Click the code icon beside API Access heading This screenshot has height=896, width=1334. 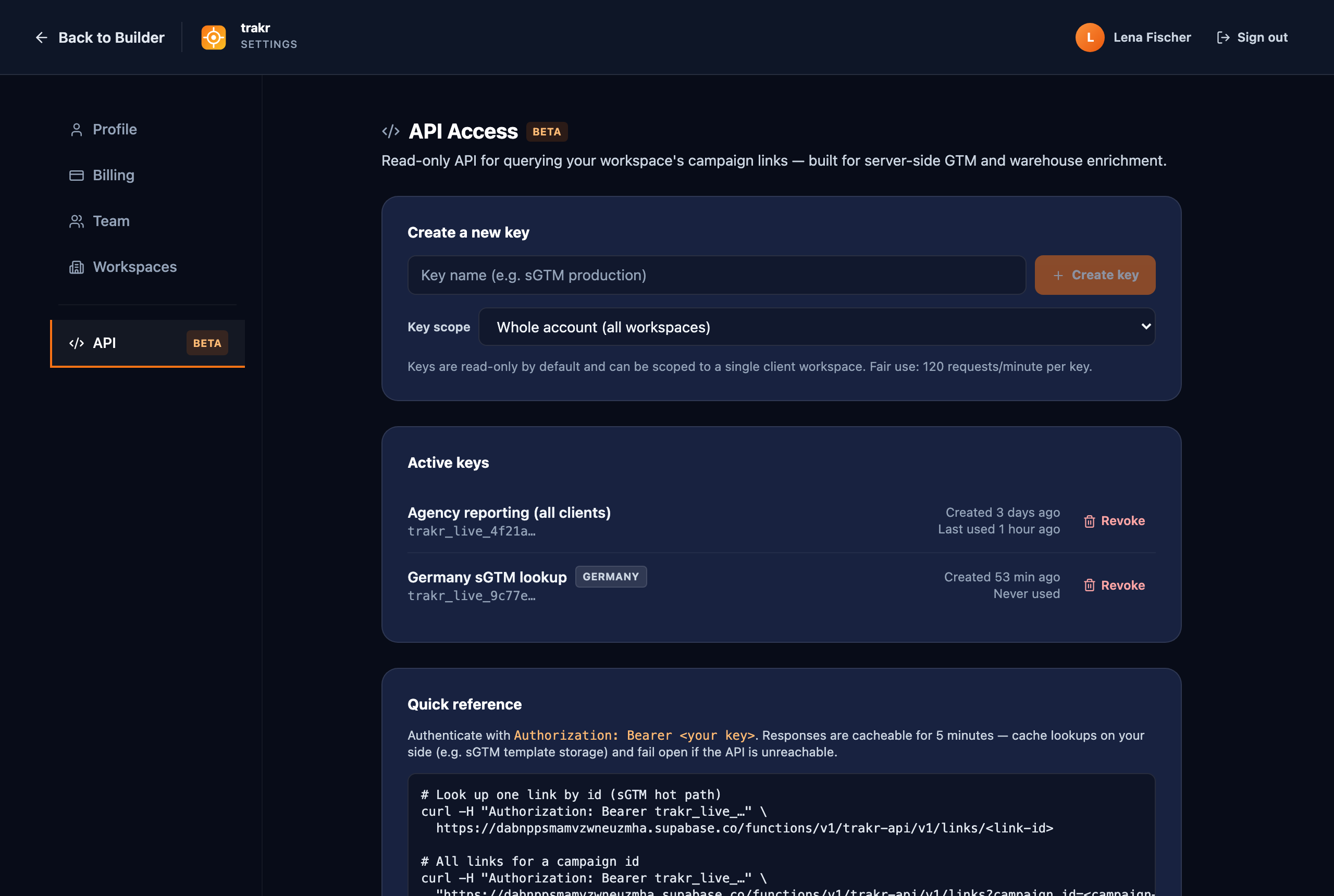[x=391, y=131]
